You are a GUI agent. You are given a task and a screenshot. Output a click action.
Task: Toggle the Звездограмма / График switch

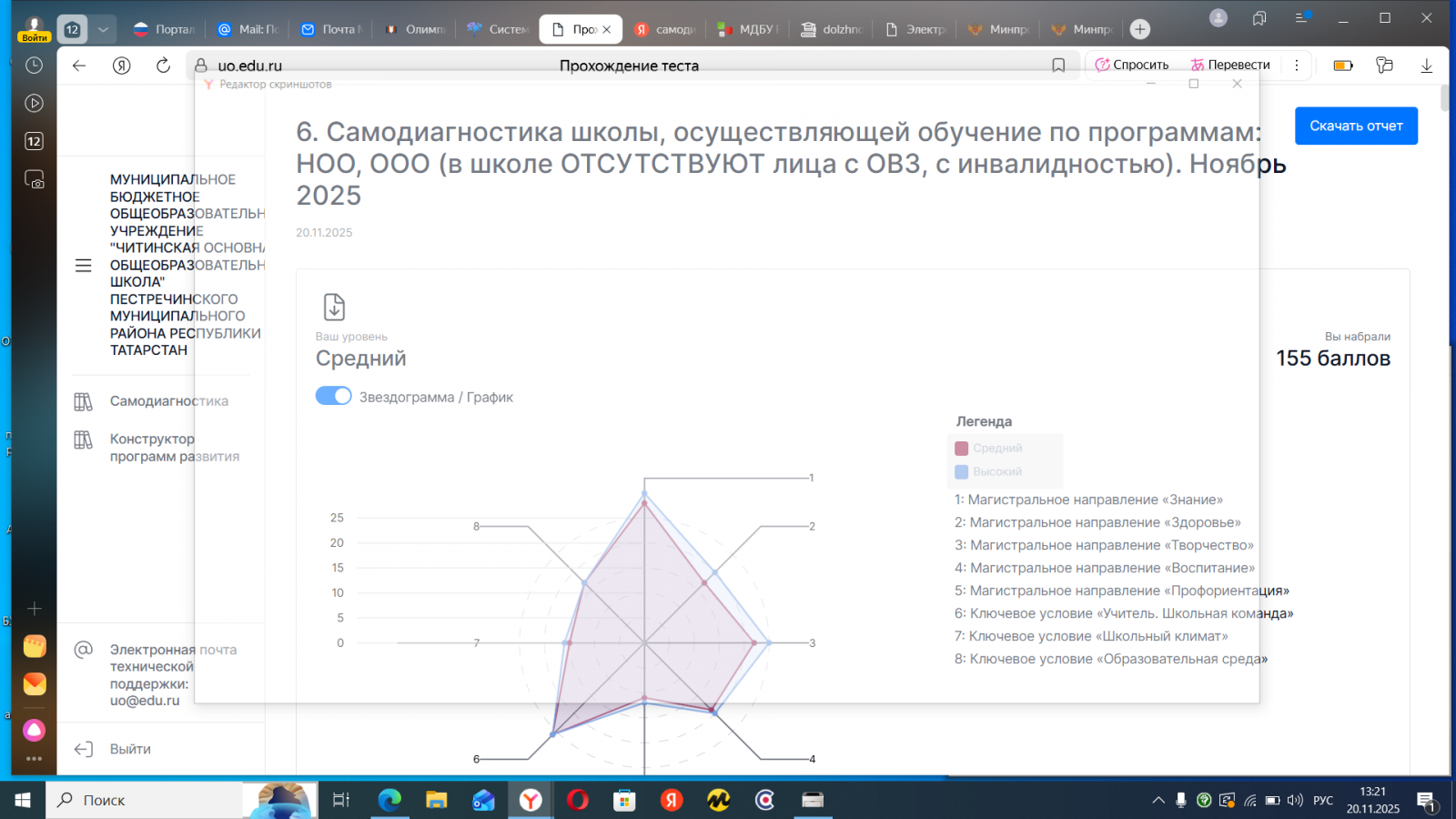click(333, 396)
